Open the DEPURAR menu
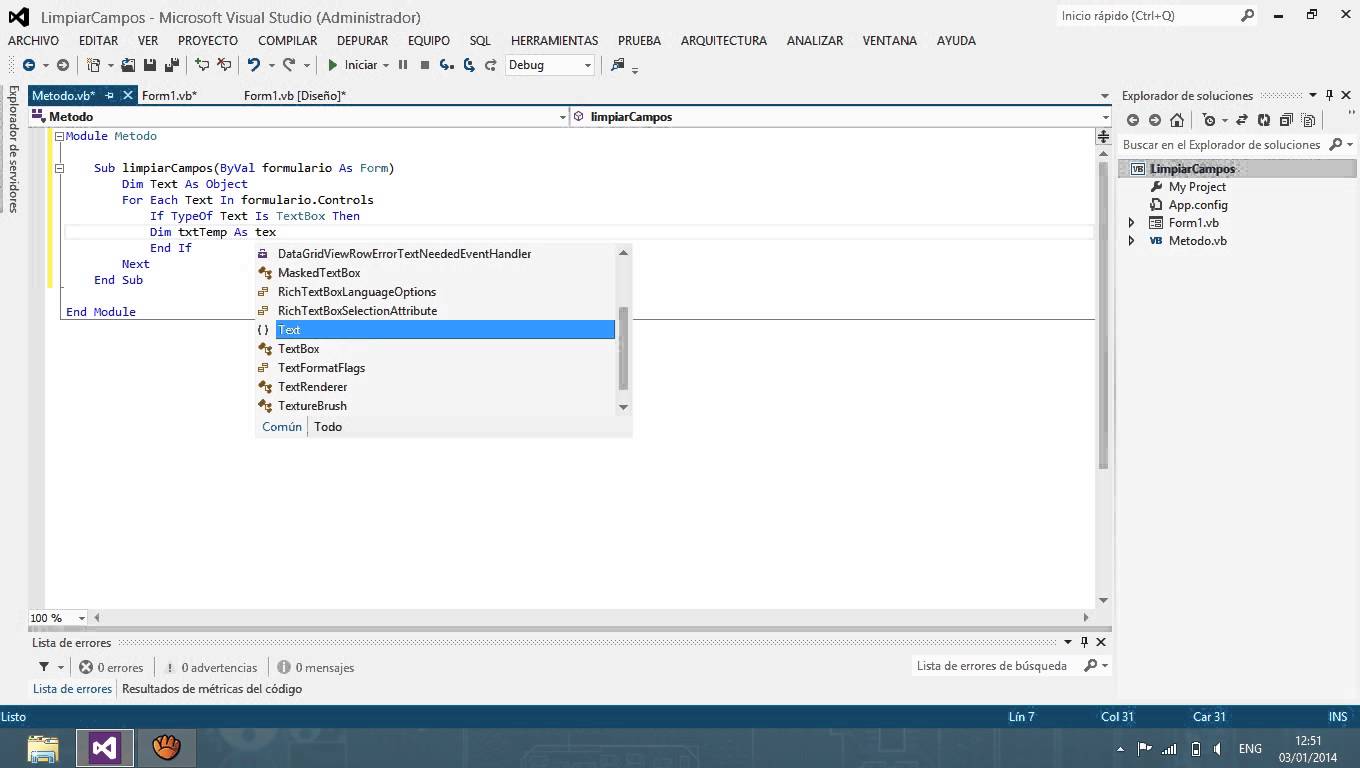1360x768 pixels. pyautogui.click(x=361, y=40)
